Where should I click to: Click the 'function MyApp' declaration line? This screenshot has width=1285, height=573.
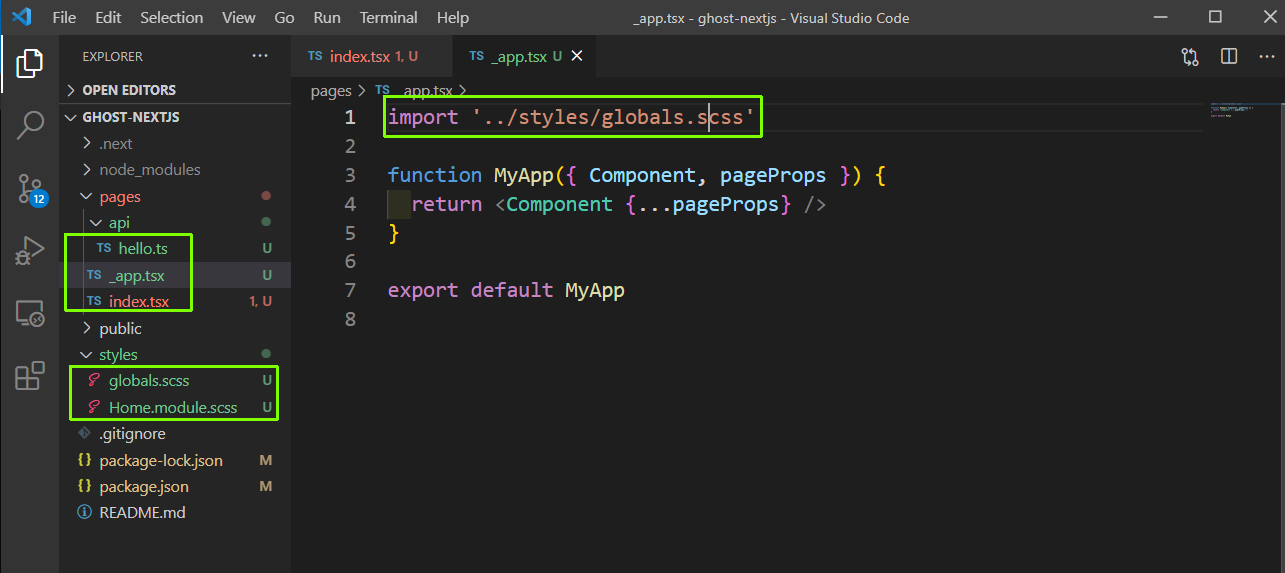637,175
